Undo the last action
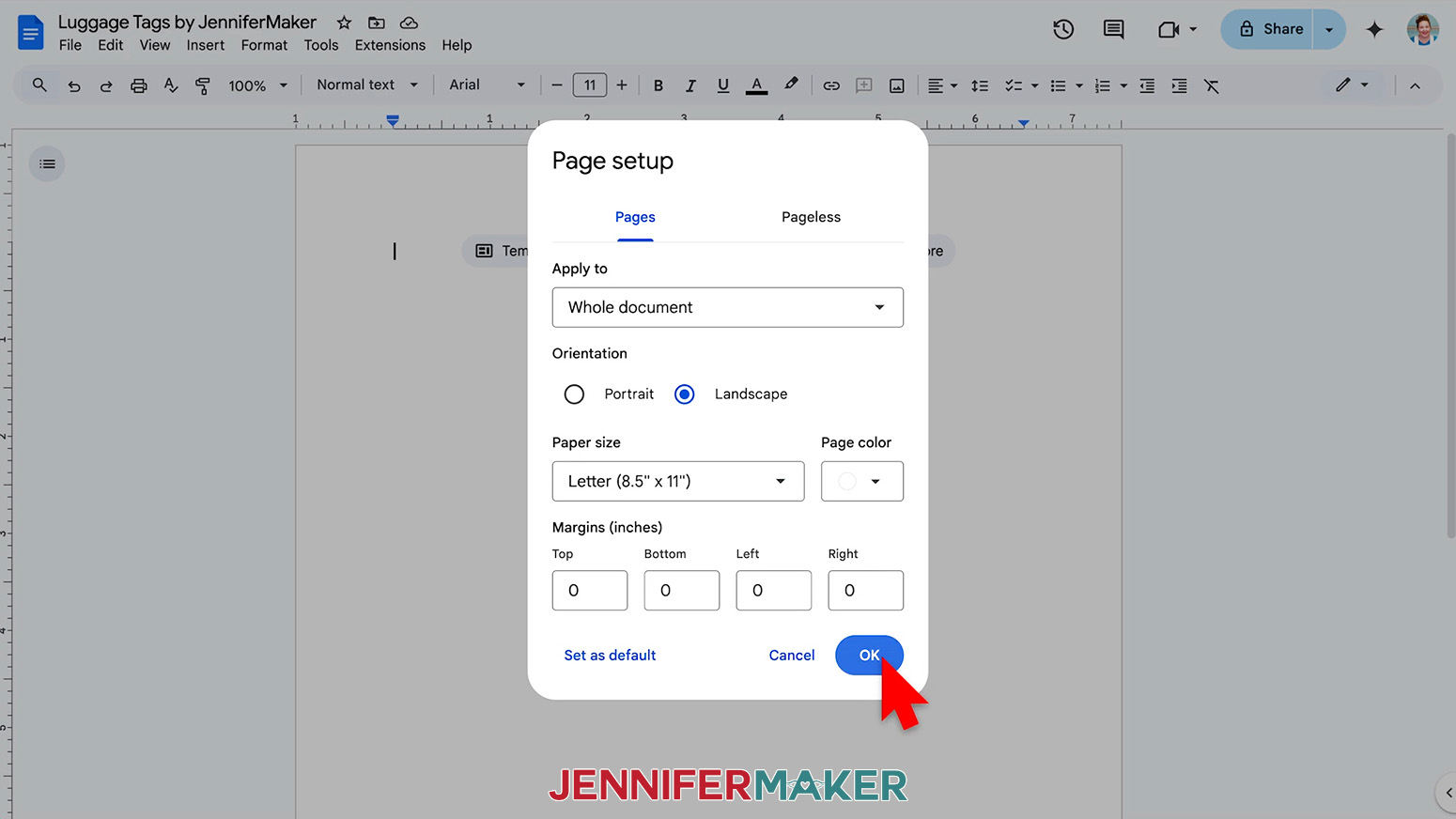 coord(74,85)
